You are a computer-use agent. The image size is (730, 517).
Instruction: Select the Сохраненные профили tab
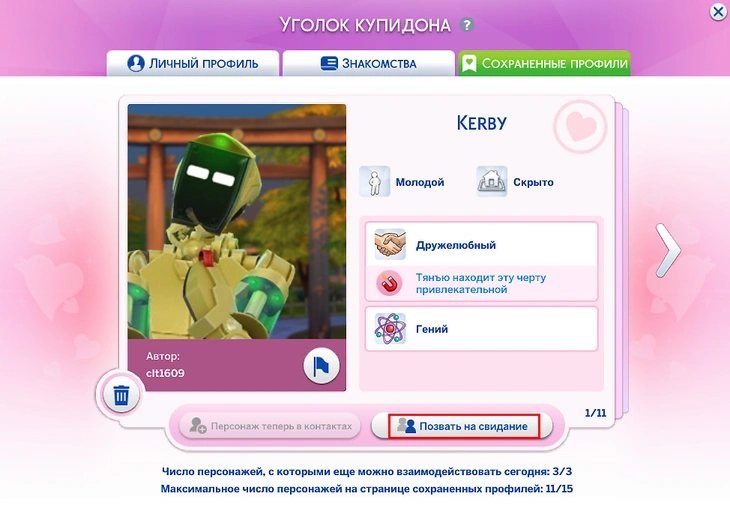tap(544, 63)
